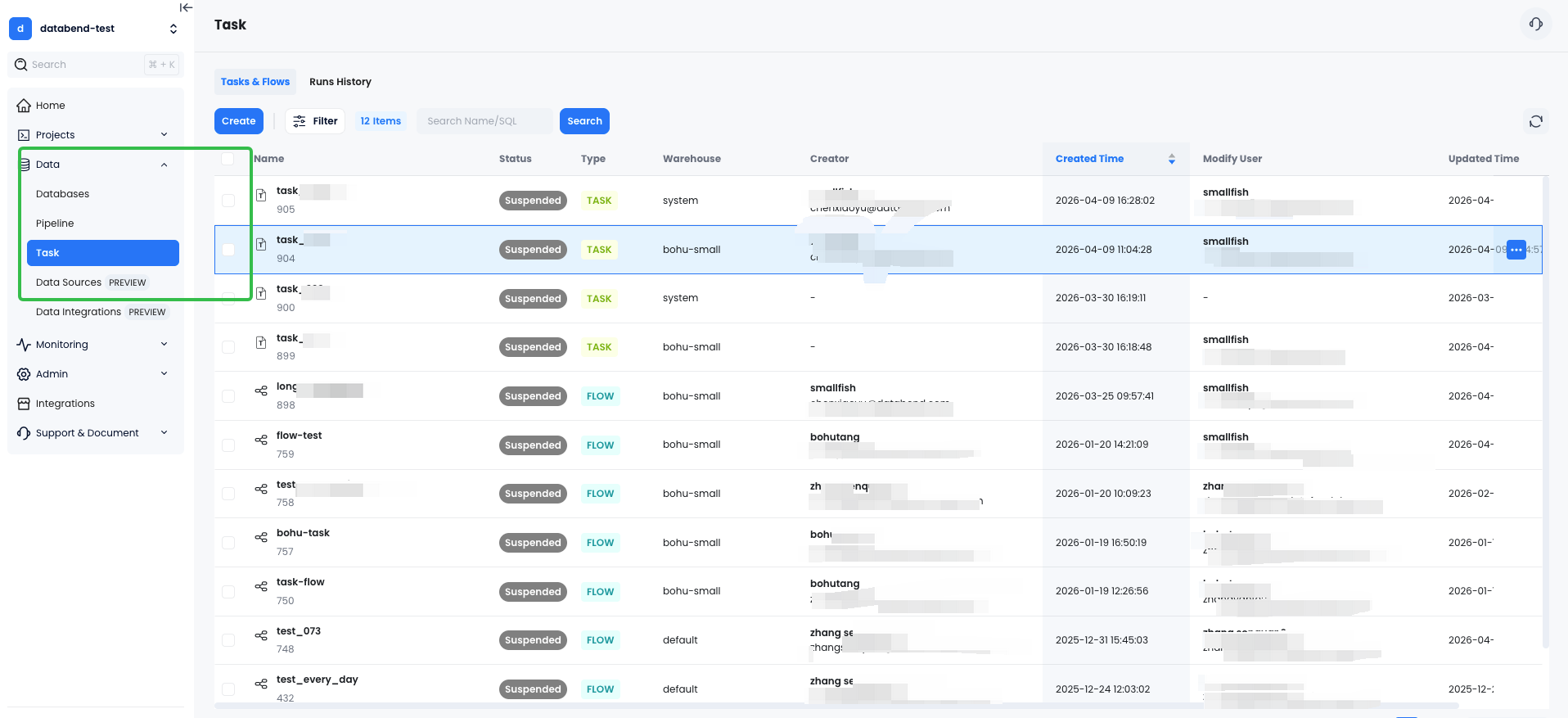Toggle the select-all checkbox in header

pyautogui.click(x=228, y=159)
